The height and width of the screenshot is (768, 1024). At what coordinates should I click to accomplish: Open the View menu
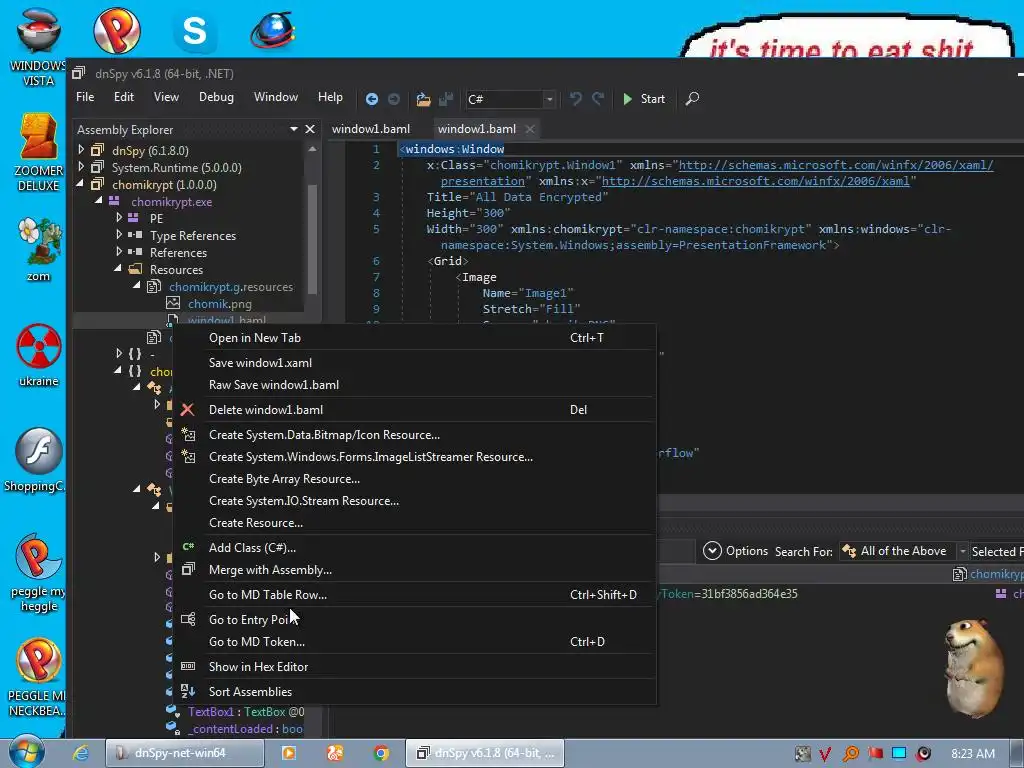click(x=166, y=97)
